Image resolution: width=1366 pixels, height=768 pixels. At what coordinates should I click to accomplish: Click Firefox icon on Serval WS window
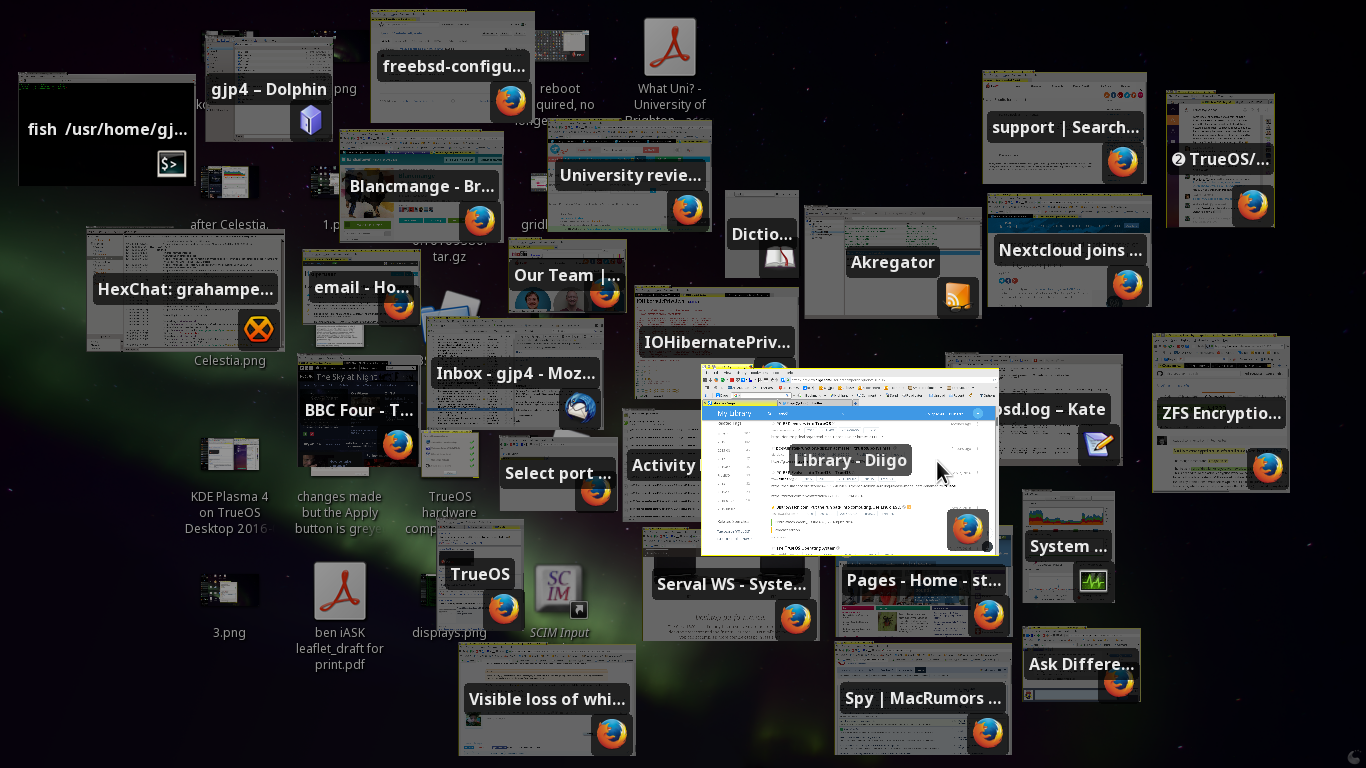(795, 619)
